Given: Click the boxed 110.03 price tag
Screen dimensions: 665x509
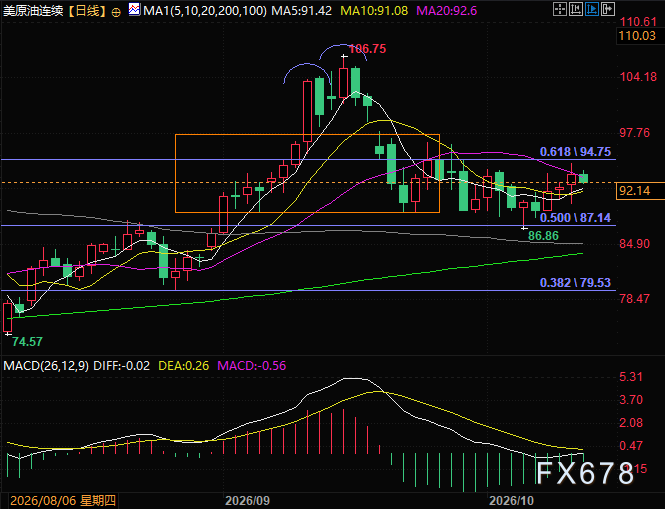Looking at the screenshot, I should [x=638, y=36].
